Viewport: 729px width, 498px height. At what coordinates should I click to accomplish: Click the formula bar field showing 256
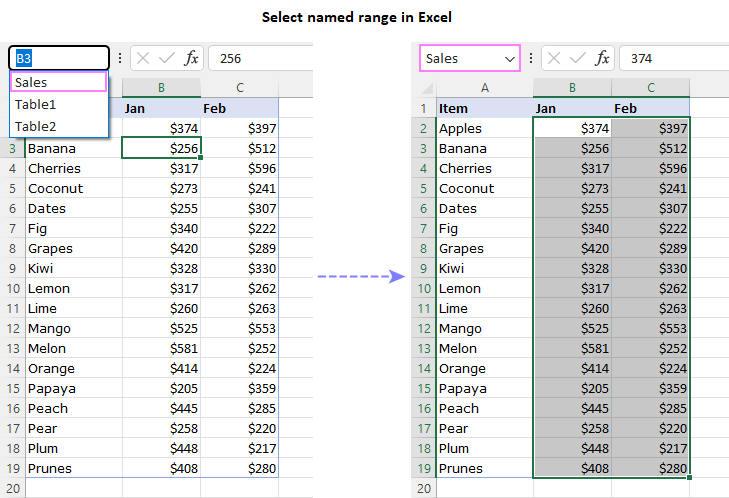(260, 58)
